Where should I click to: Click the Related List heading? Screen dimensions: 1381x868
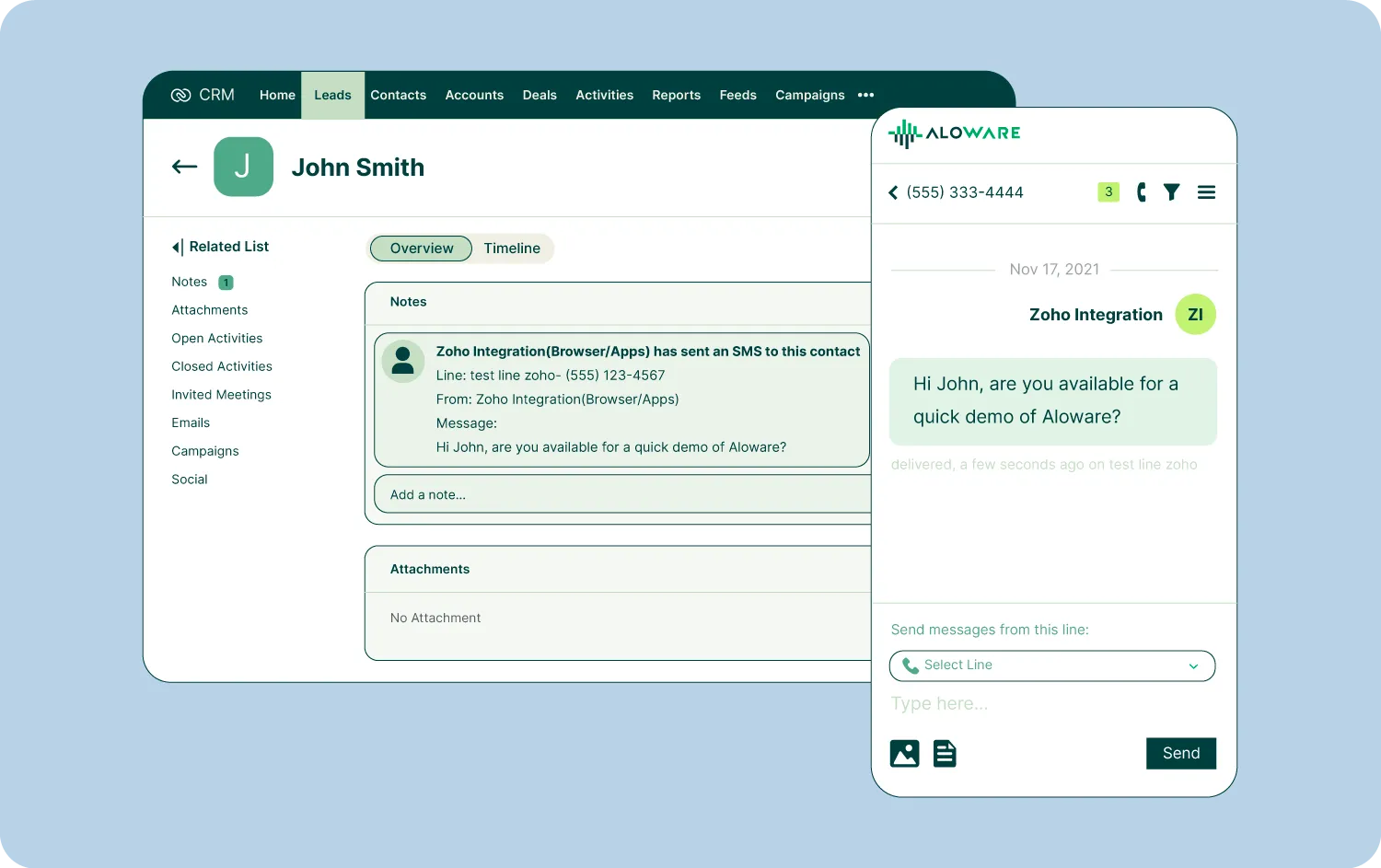tap(228, 247)
